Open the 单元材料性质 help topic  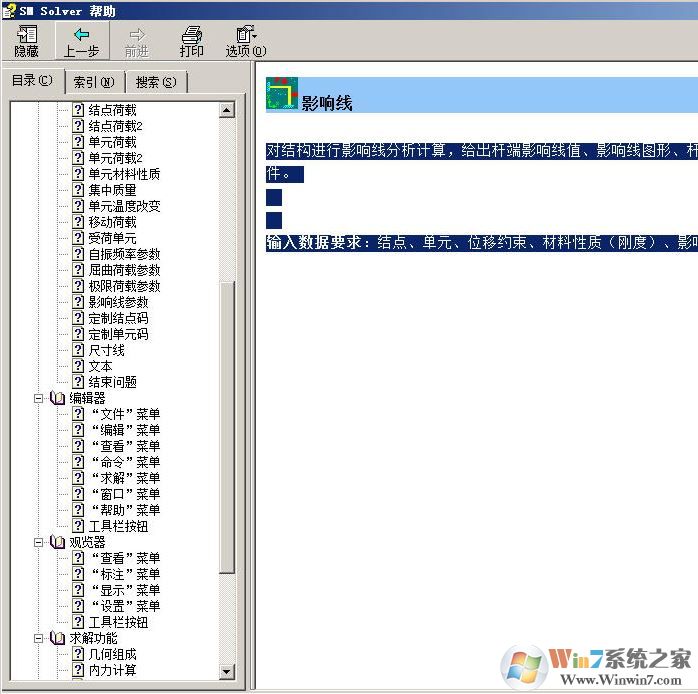(x=124, y=174)
